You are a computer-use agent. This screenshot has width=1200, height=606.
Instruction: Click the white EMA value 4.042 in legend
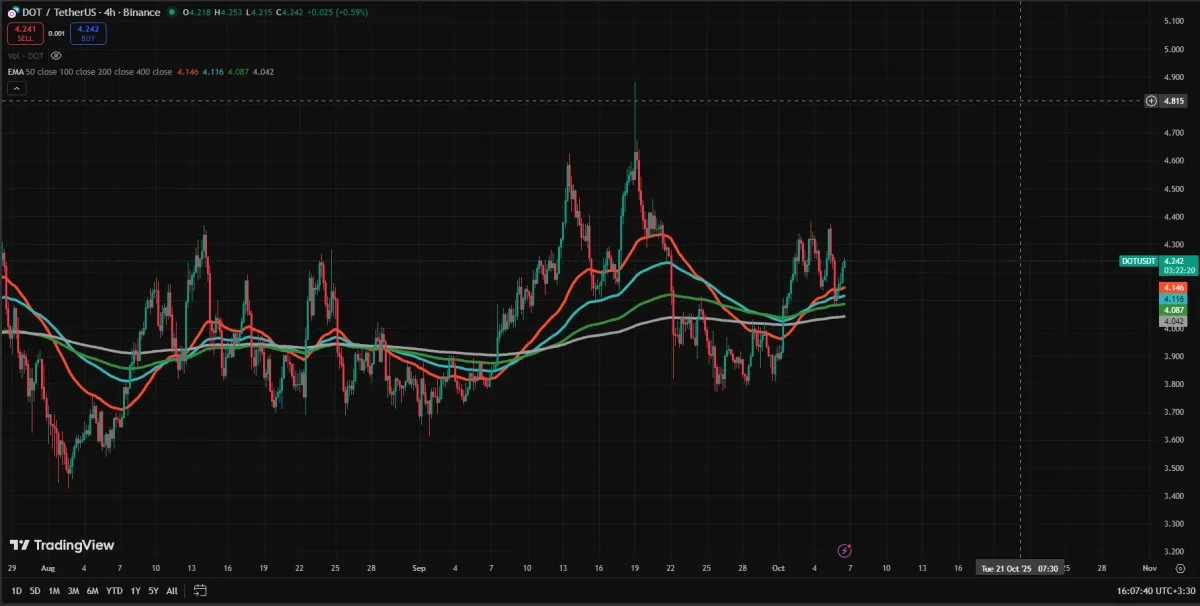coord(264,72)
